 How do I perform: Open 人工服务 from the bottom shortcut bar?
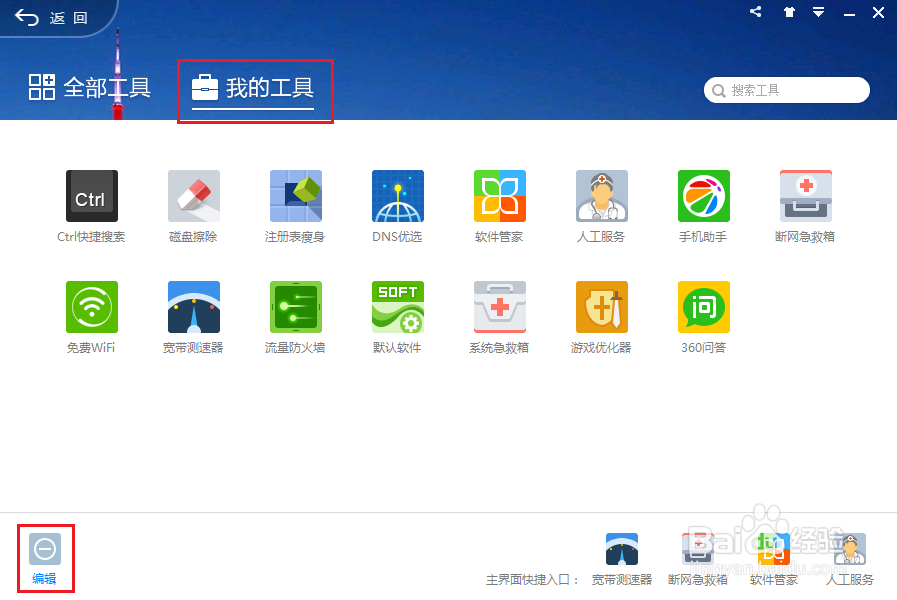(850, 557)
